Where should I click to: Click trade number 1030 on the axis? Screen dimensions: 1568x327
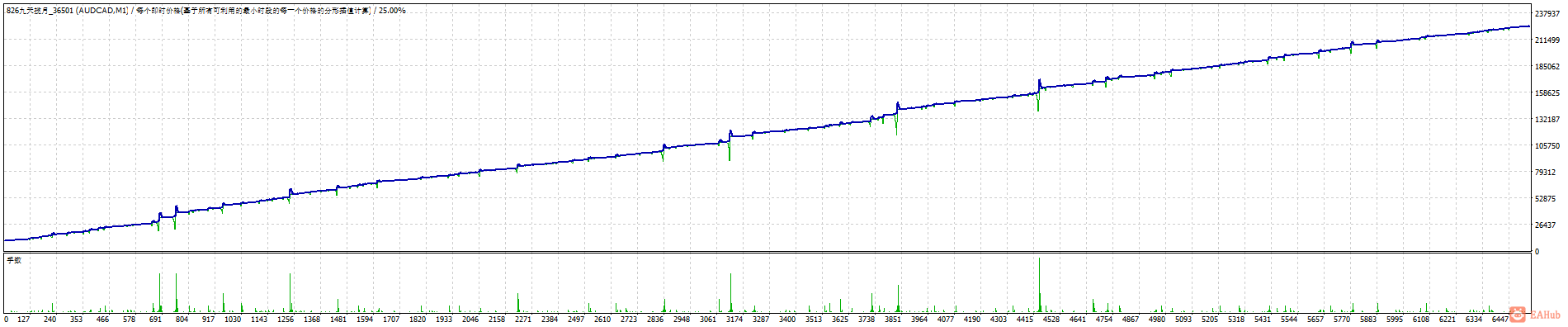(x=233, y=319)
